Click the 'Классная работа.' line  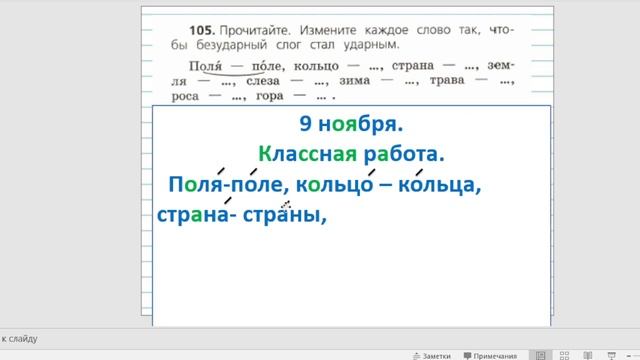(x=351, y=154)
